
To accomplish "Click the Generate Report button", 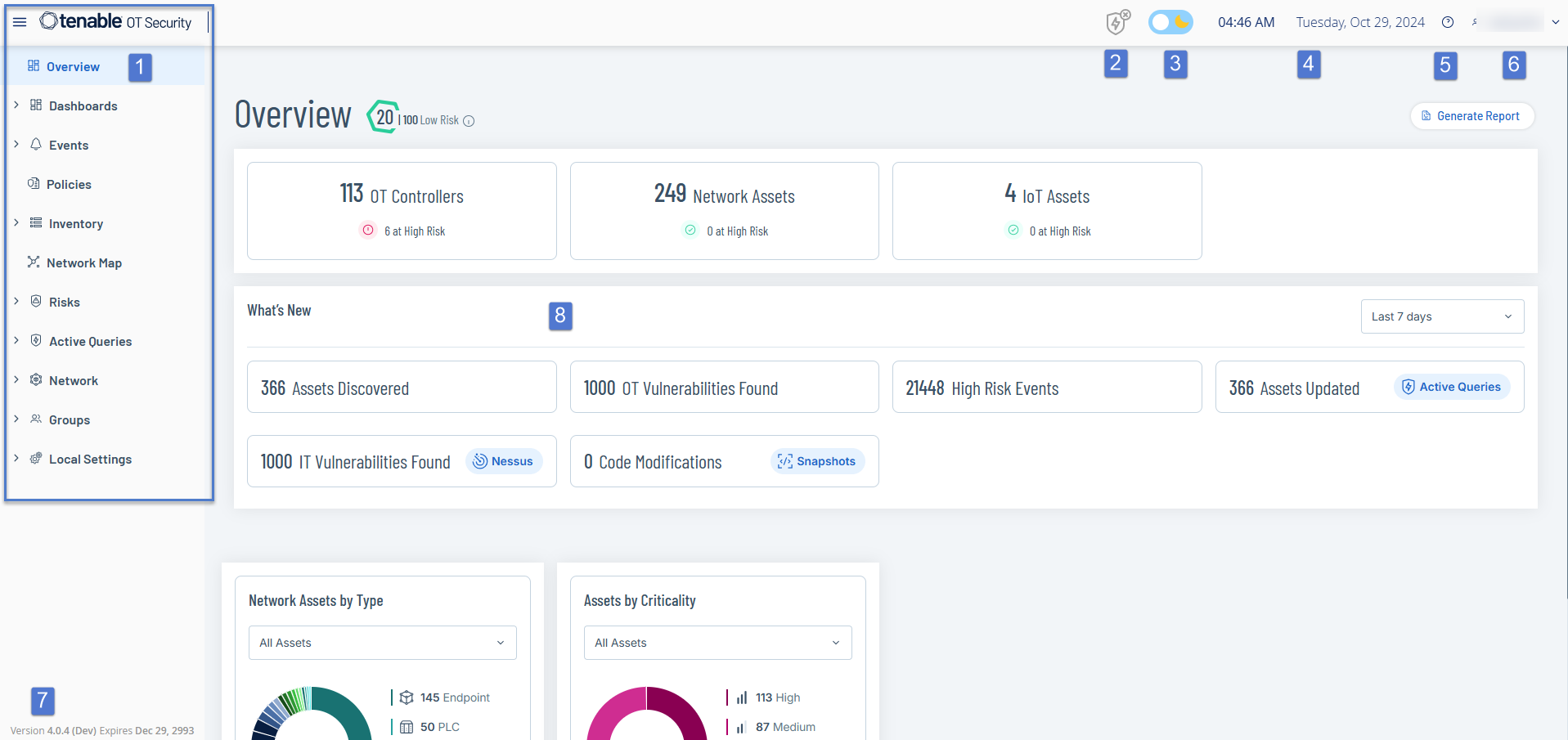I will point(1471,116).
